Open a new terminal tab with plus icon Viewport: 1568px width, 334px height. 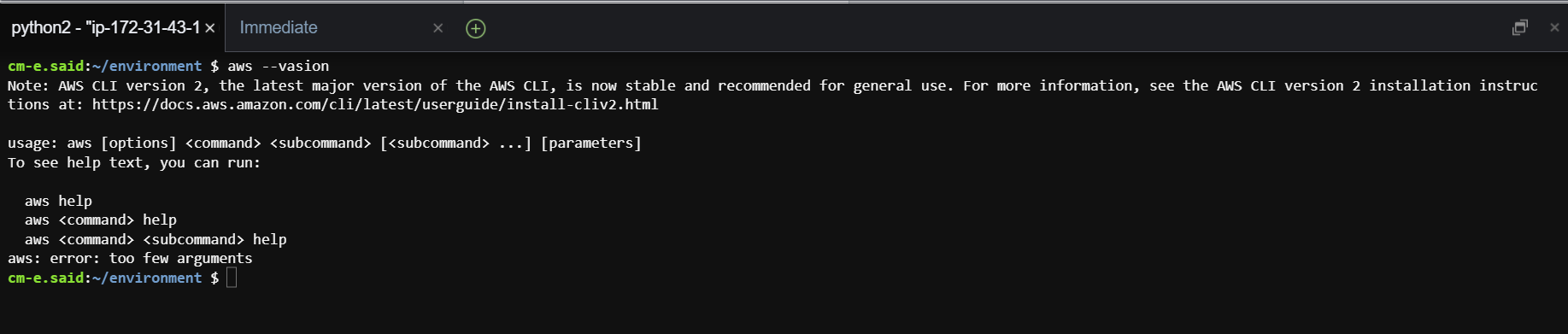[476, 28]
